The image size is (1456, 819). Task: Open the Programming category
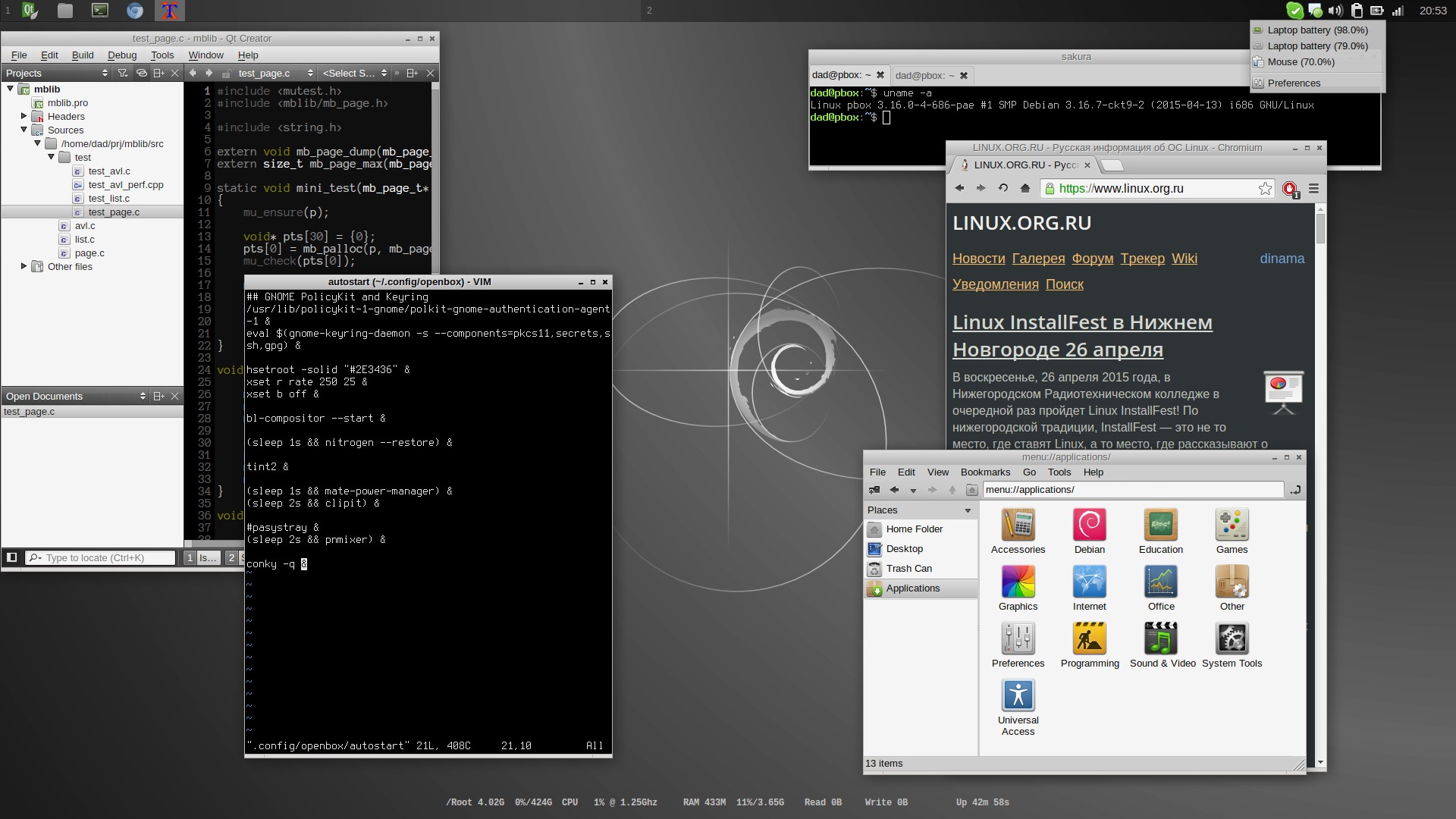pos(1090,645)
